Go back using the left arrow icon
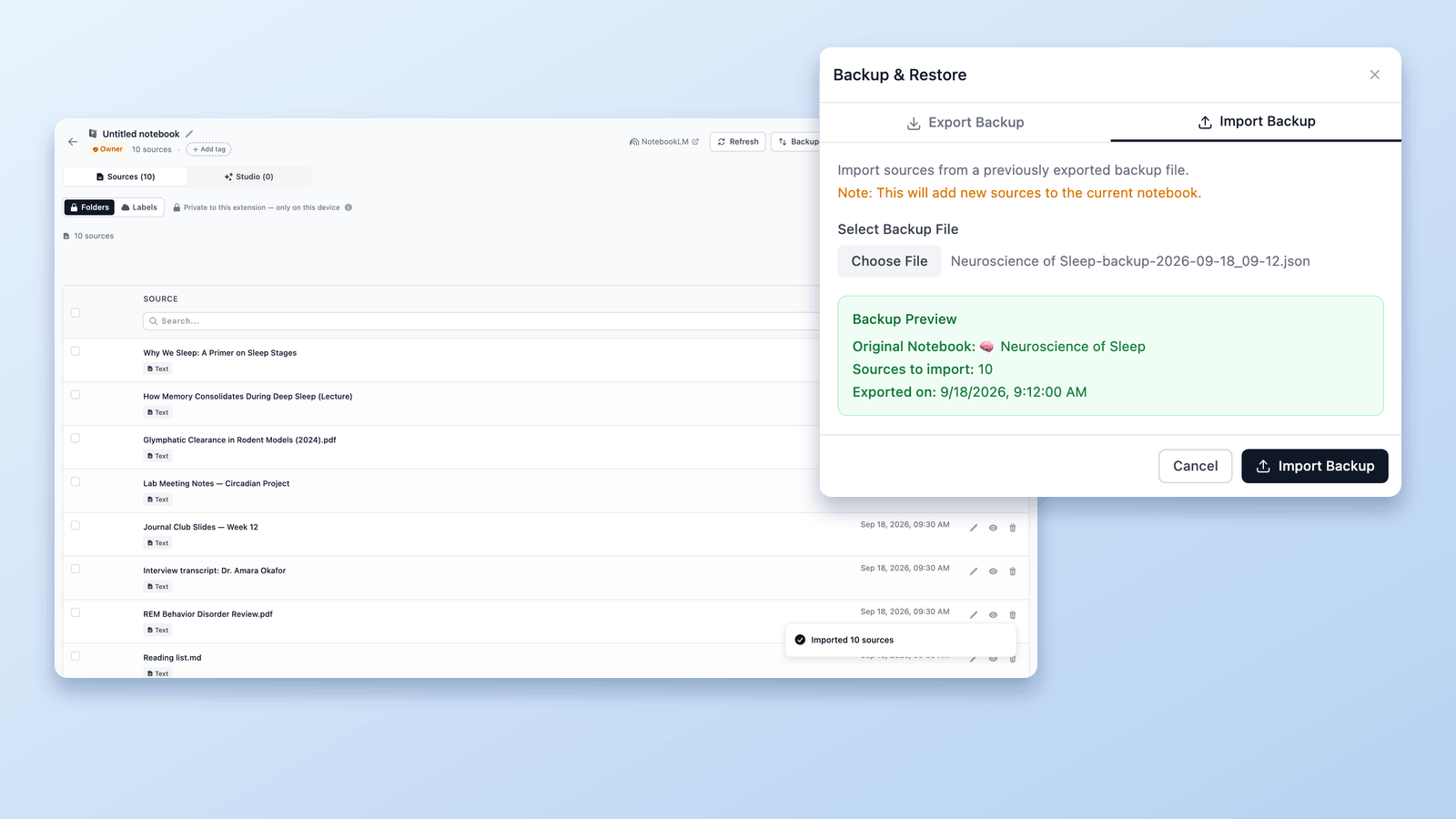 73,142
